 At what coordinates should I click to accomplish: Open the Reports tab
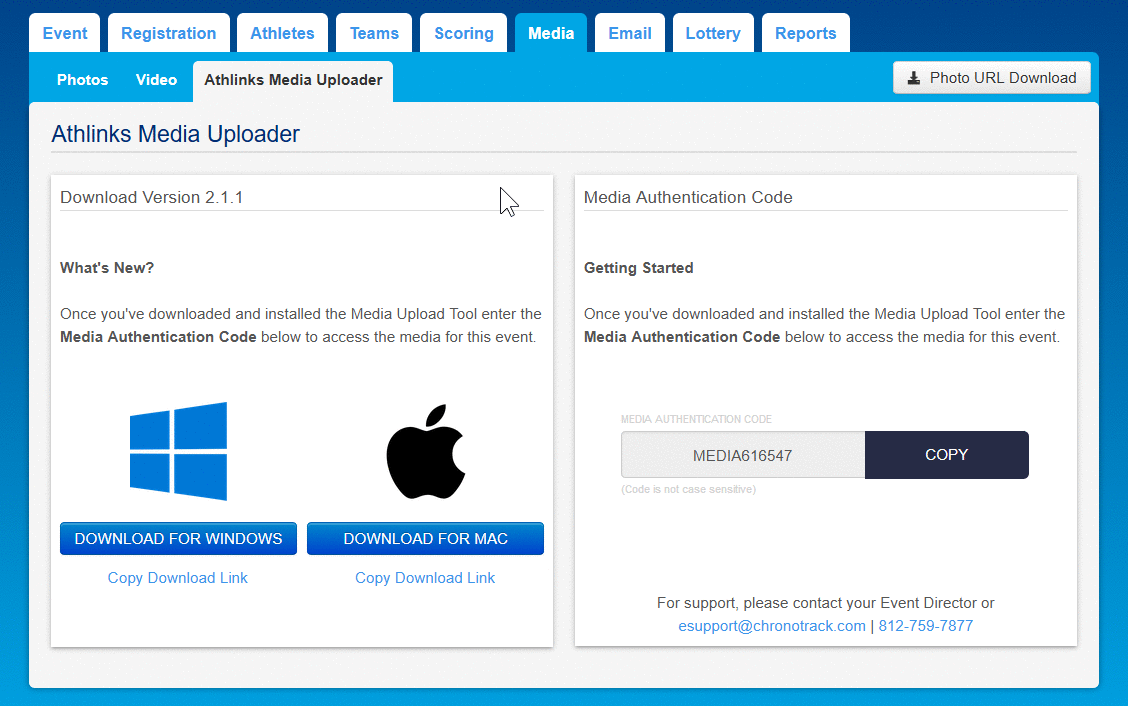coord(806,33)
